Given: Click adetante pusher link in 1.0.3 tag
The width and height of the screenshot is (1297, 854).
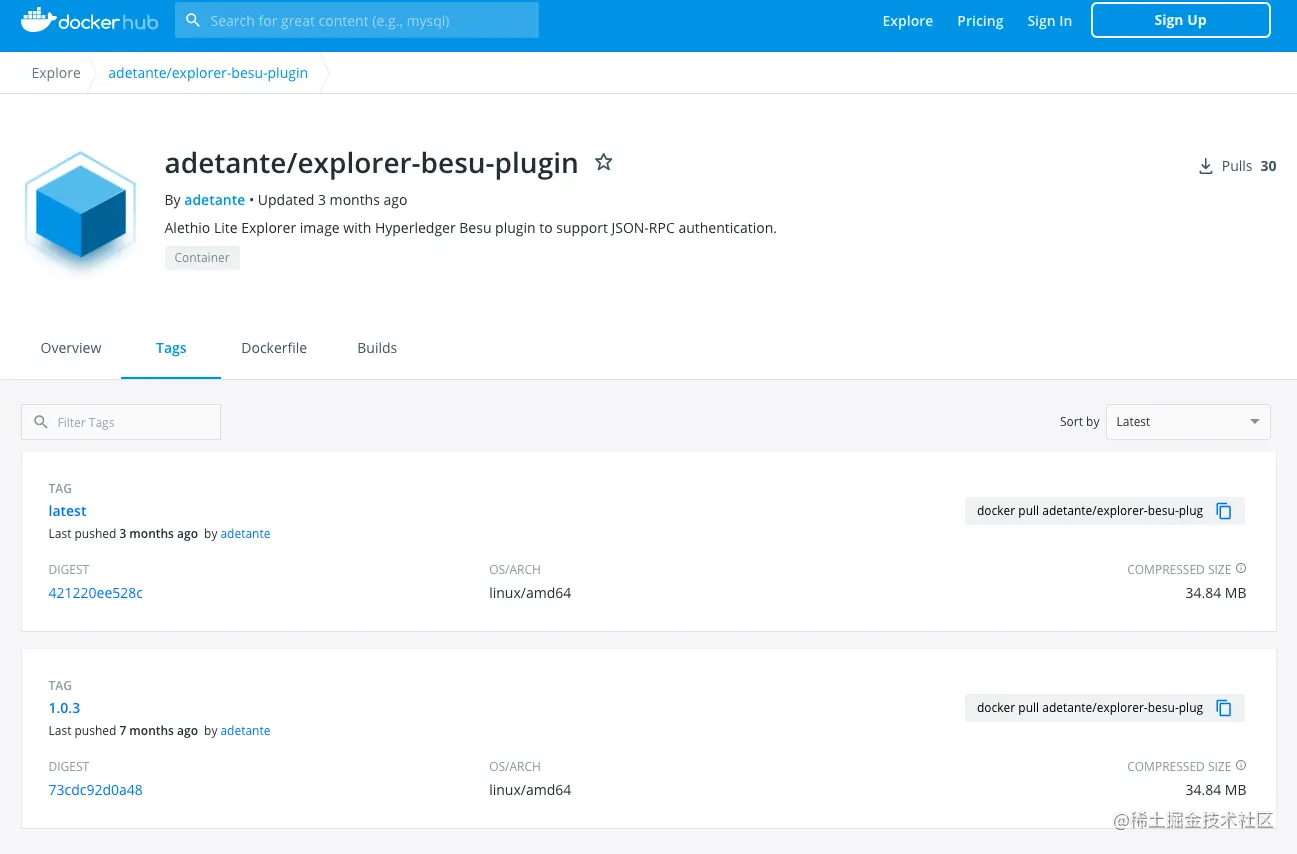Looking at the screenshot, I should [246, 731].
